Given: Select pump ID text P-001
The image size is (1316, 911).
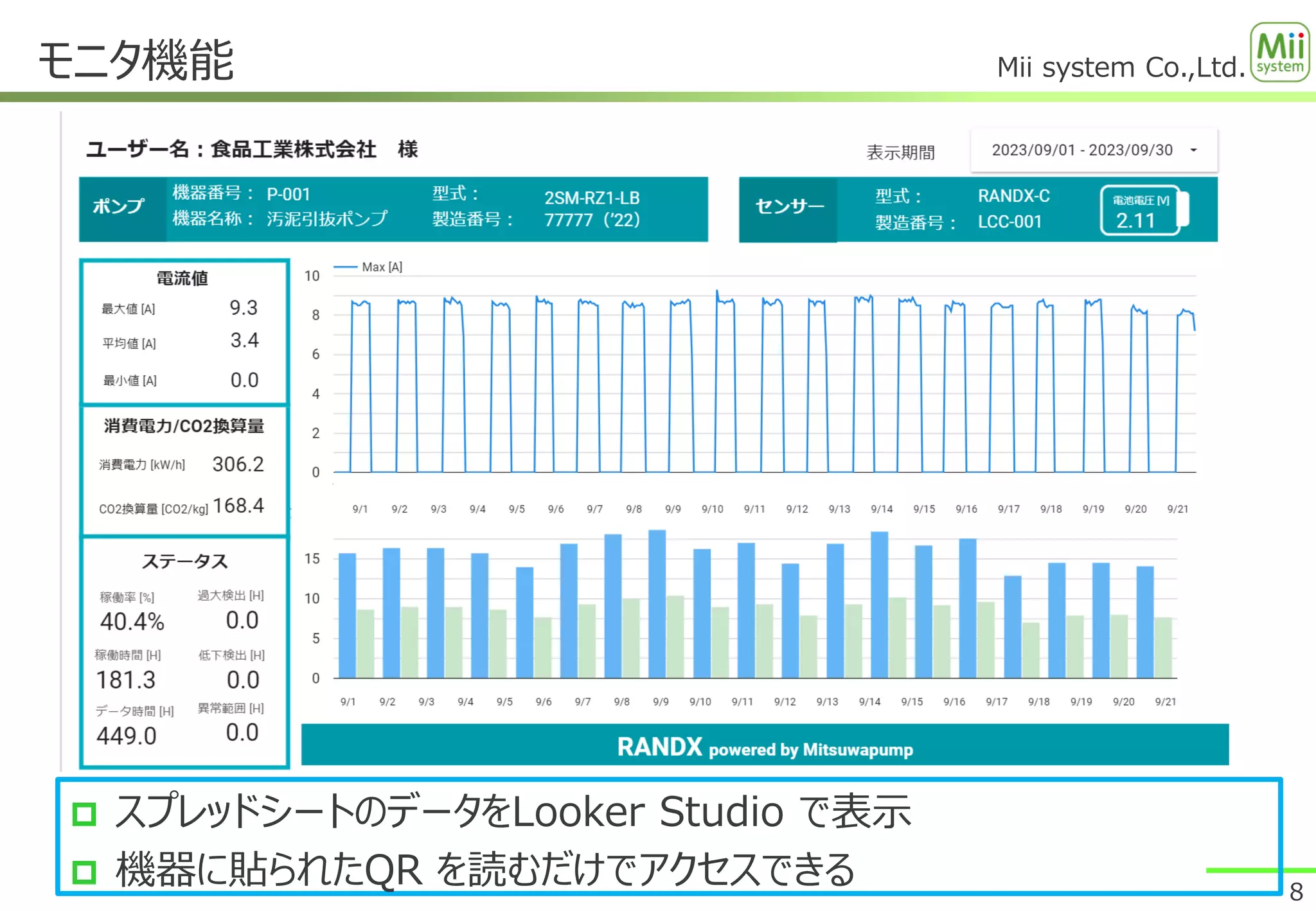Looking at the screenshot, I should pos(289,194).
